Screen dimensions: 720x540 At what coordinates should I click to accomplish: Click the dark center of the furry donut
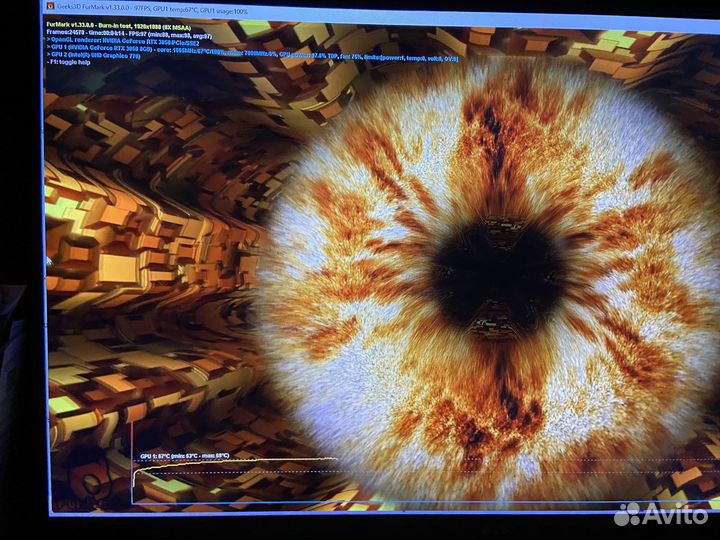tap(498, 276)
